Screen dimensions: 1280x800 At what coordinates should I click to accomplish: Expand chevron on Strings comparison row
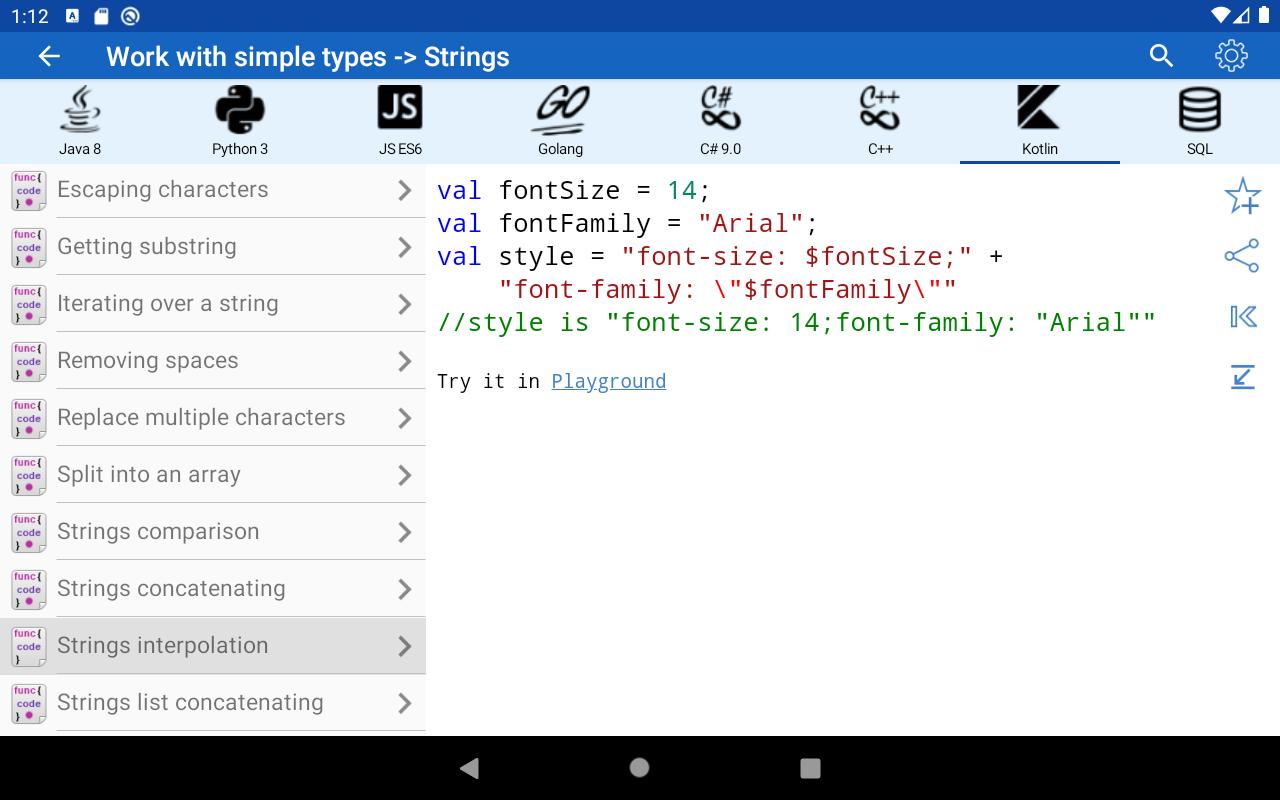pyautogui.click(x=405, y=532)
